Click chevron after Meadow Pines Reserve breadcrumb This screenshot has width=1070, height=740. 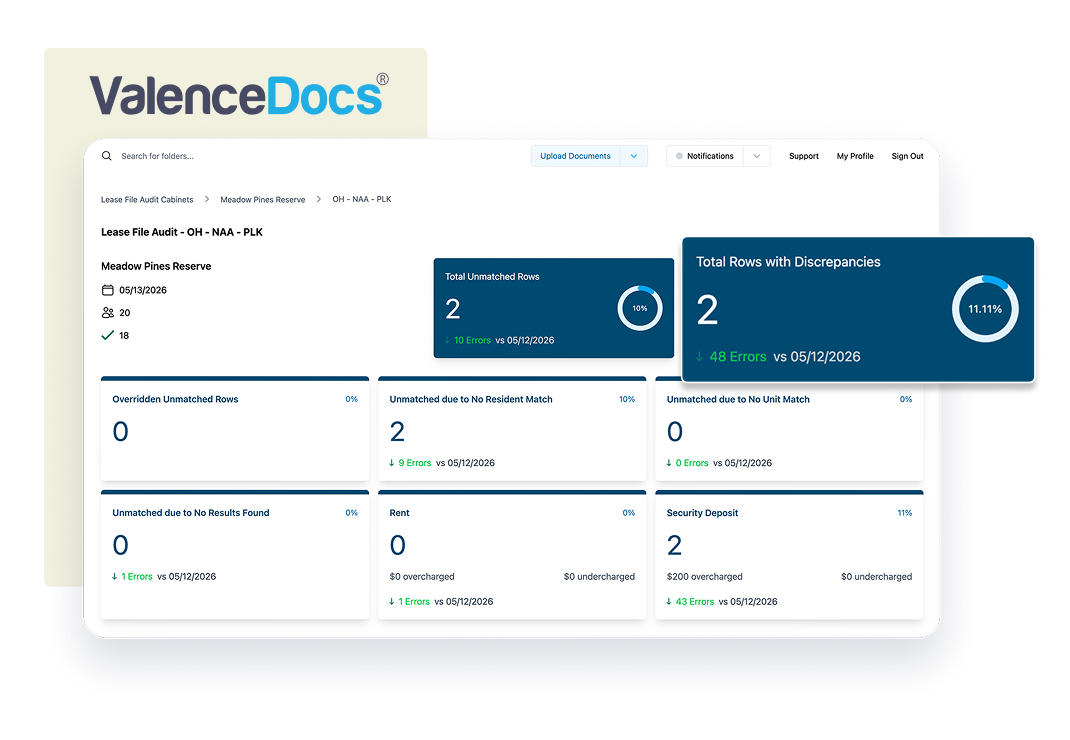[x=319, y=199]
